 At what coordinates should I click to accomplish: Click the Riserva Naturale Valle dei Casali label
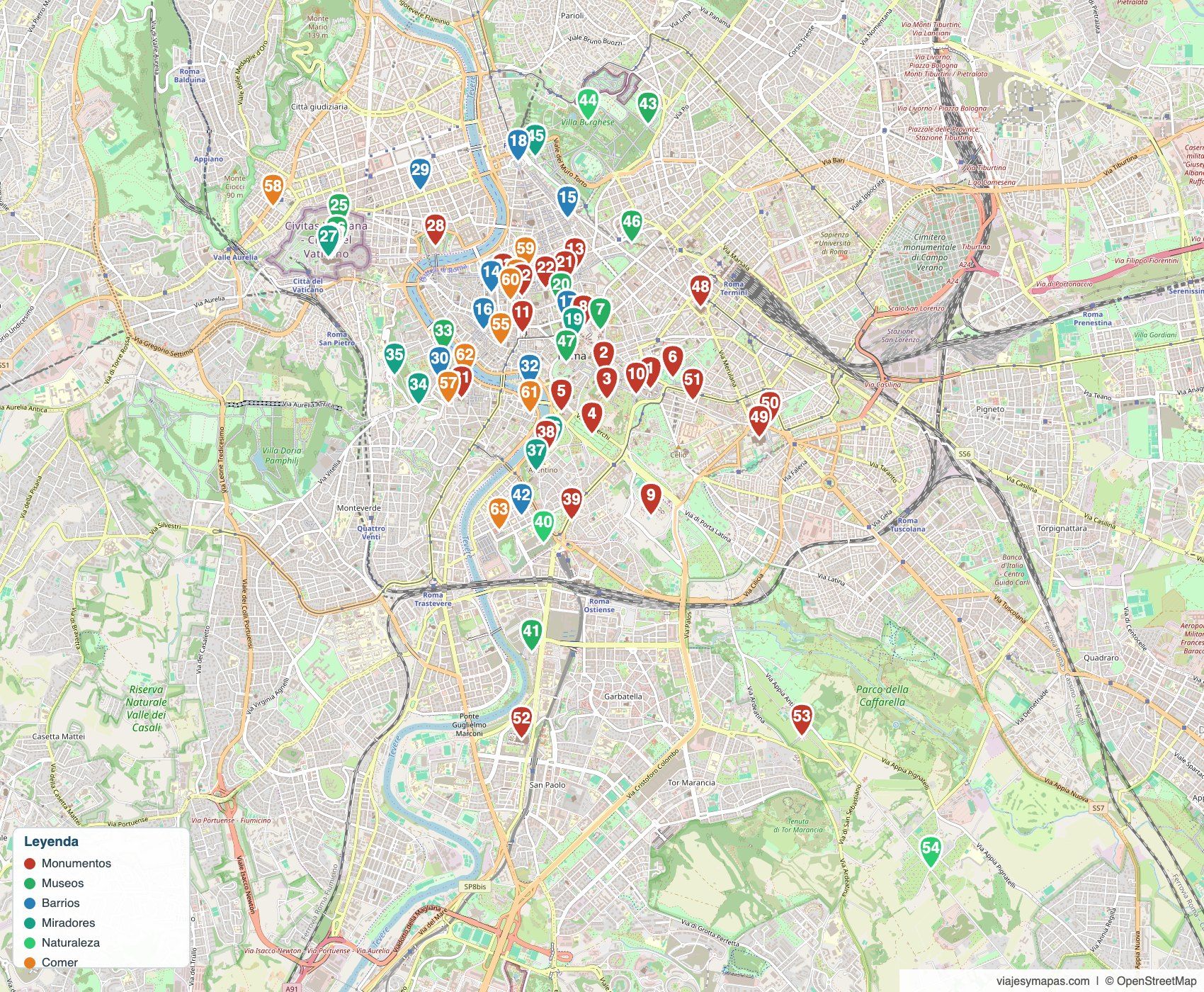pyautogui.click(x=147, y=709)
